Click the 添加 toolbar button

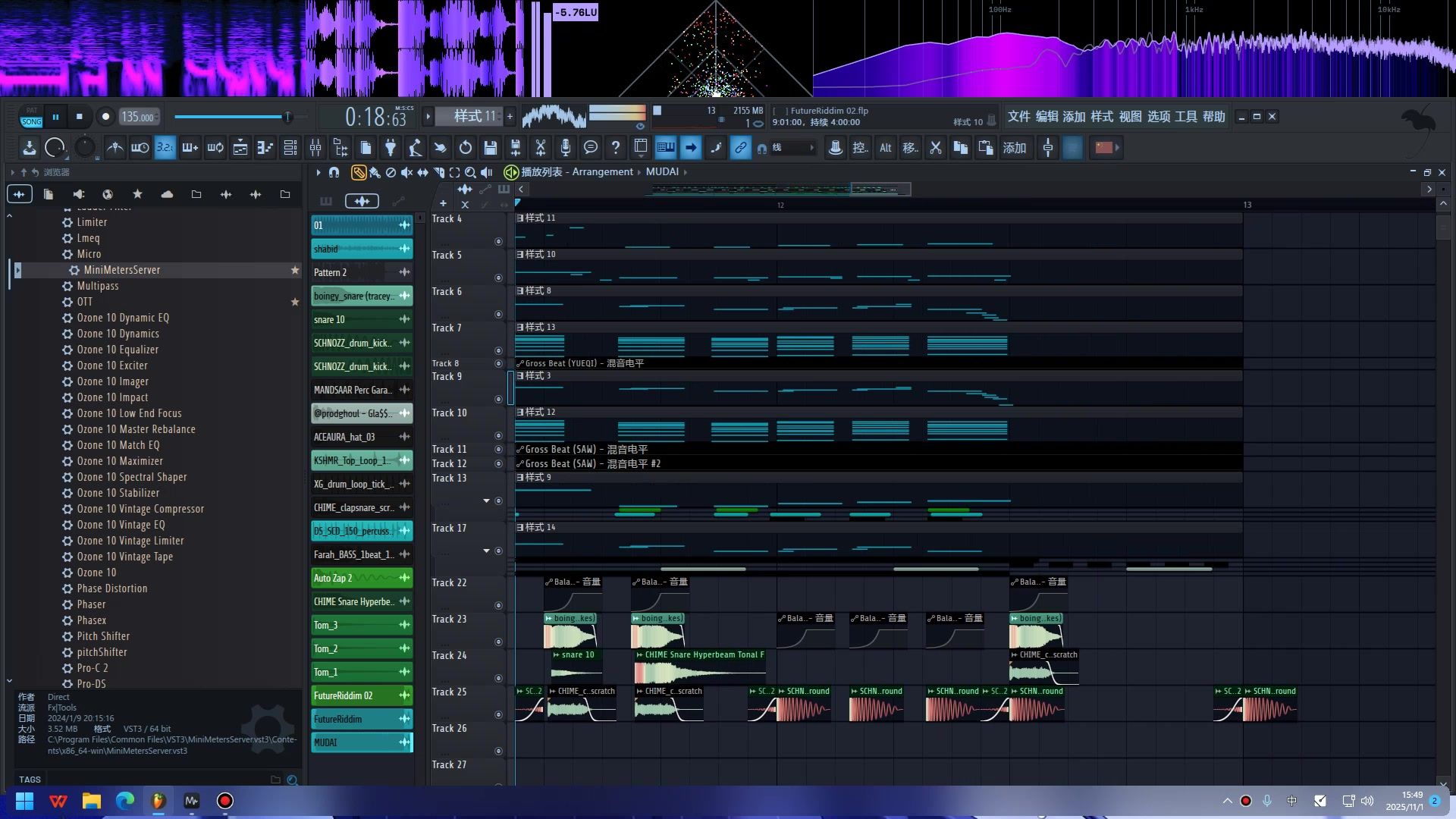pos(1015,148)
